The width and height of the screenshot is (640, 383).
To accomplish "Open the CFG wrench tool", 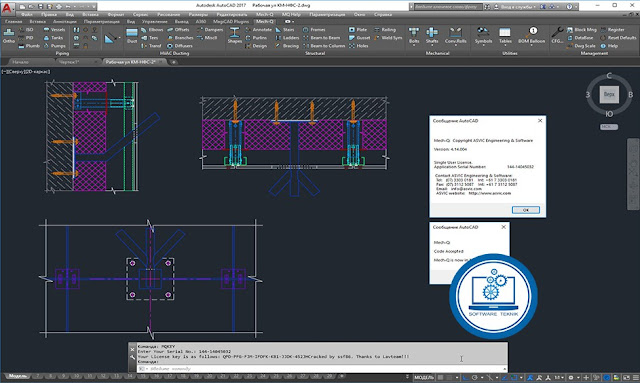I will pos(557,36).
